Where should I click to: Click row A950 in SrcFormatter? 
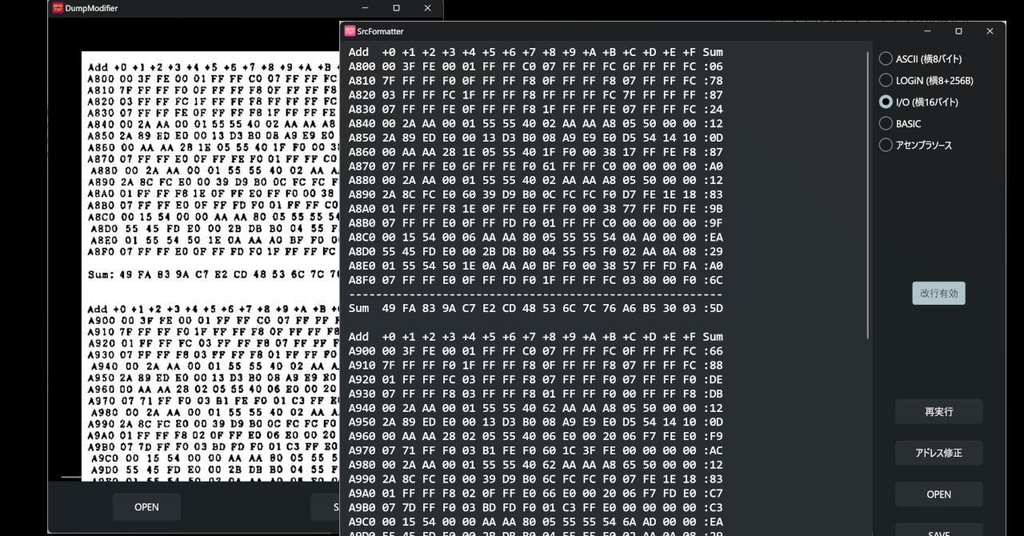536,422
